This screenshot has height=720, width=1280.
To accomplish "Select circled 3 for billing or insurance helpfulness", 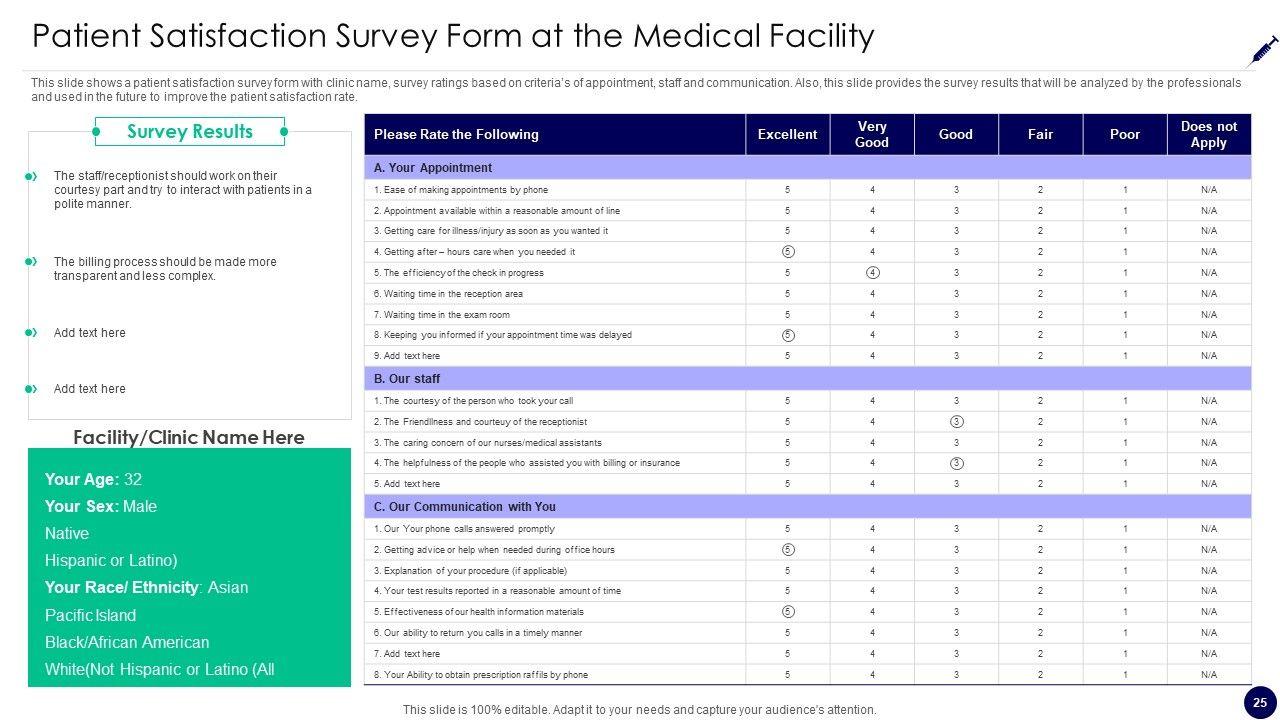I will click(x=956, y=463).
